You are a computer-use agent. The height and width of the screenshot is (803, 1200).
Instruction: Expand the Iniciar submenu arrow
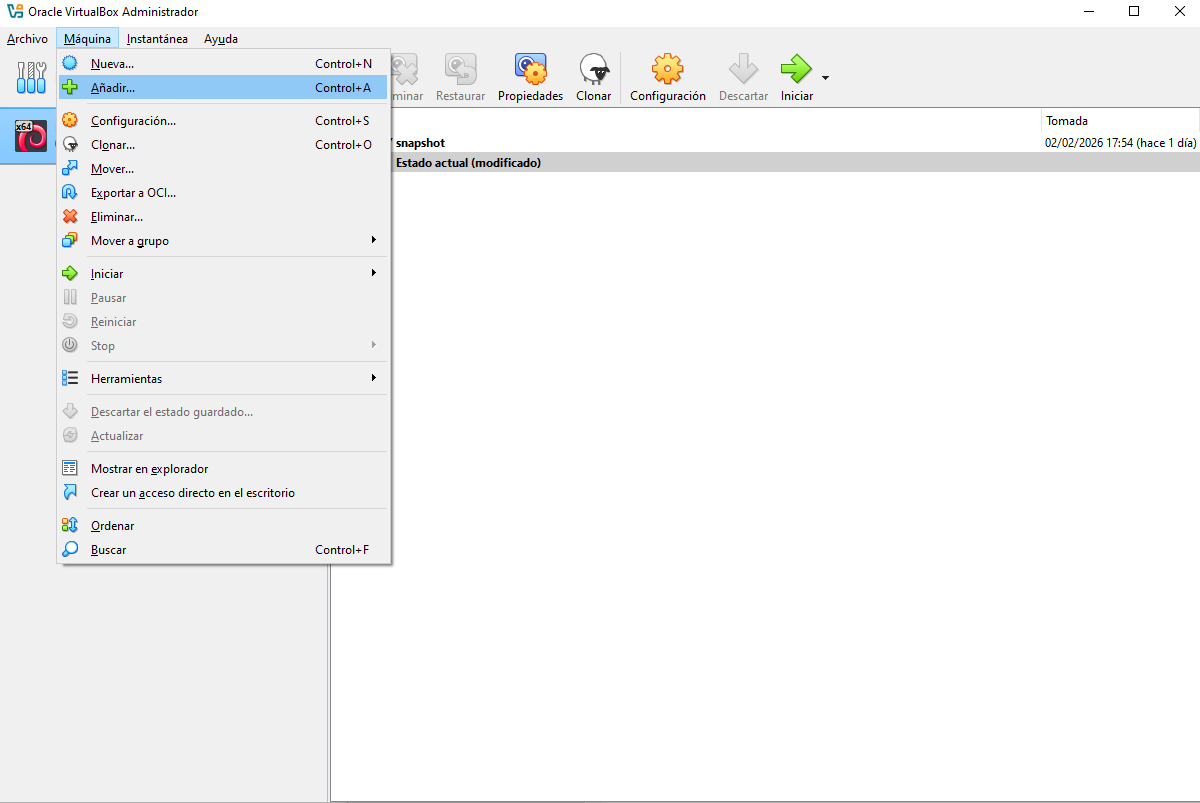point(374,273)
